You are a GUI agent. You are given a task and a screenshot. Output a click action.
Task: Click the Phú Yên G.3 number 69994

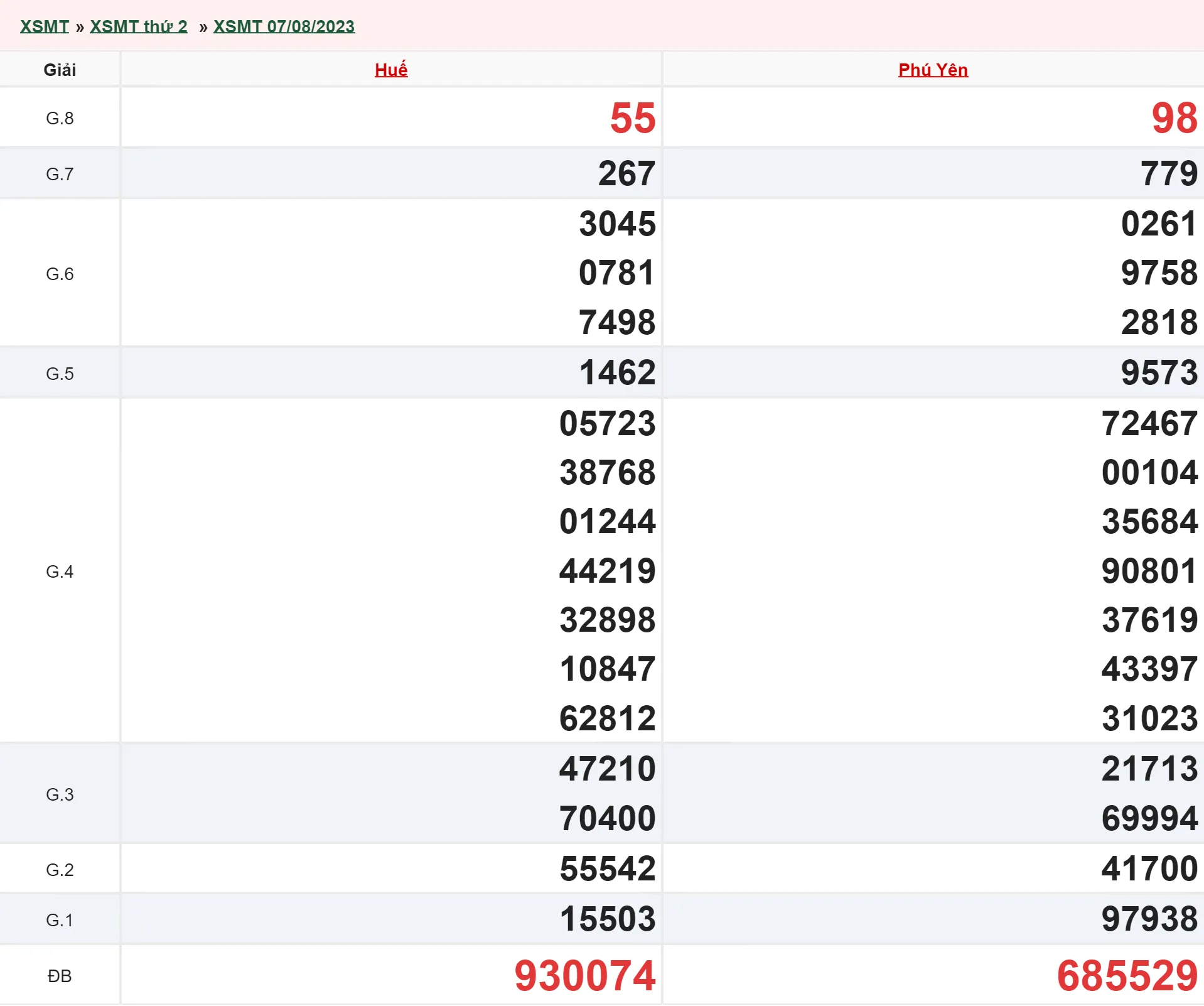[x=1149, y=819]
